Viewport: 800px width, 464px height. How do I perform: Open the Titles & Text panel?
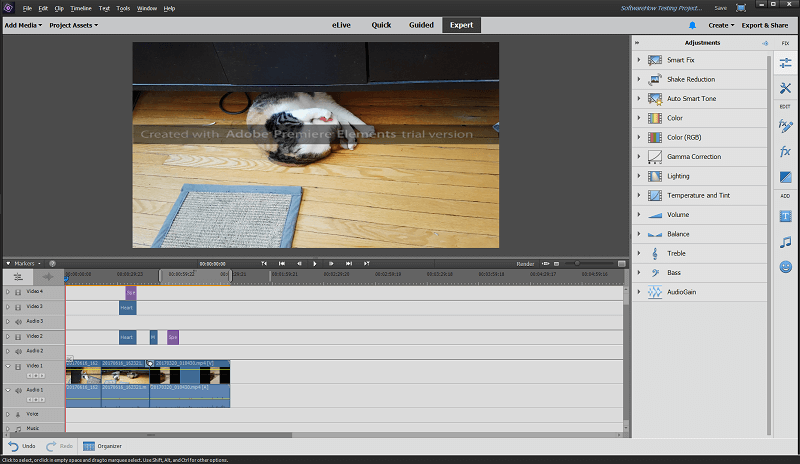(x=785, y=216)
